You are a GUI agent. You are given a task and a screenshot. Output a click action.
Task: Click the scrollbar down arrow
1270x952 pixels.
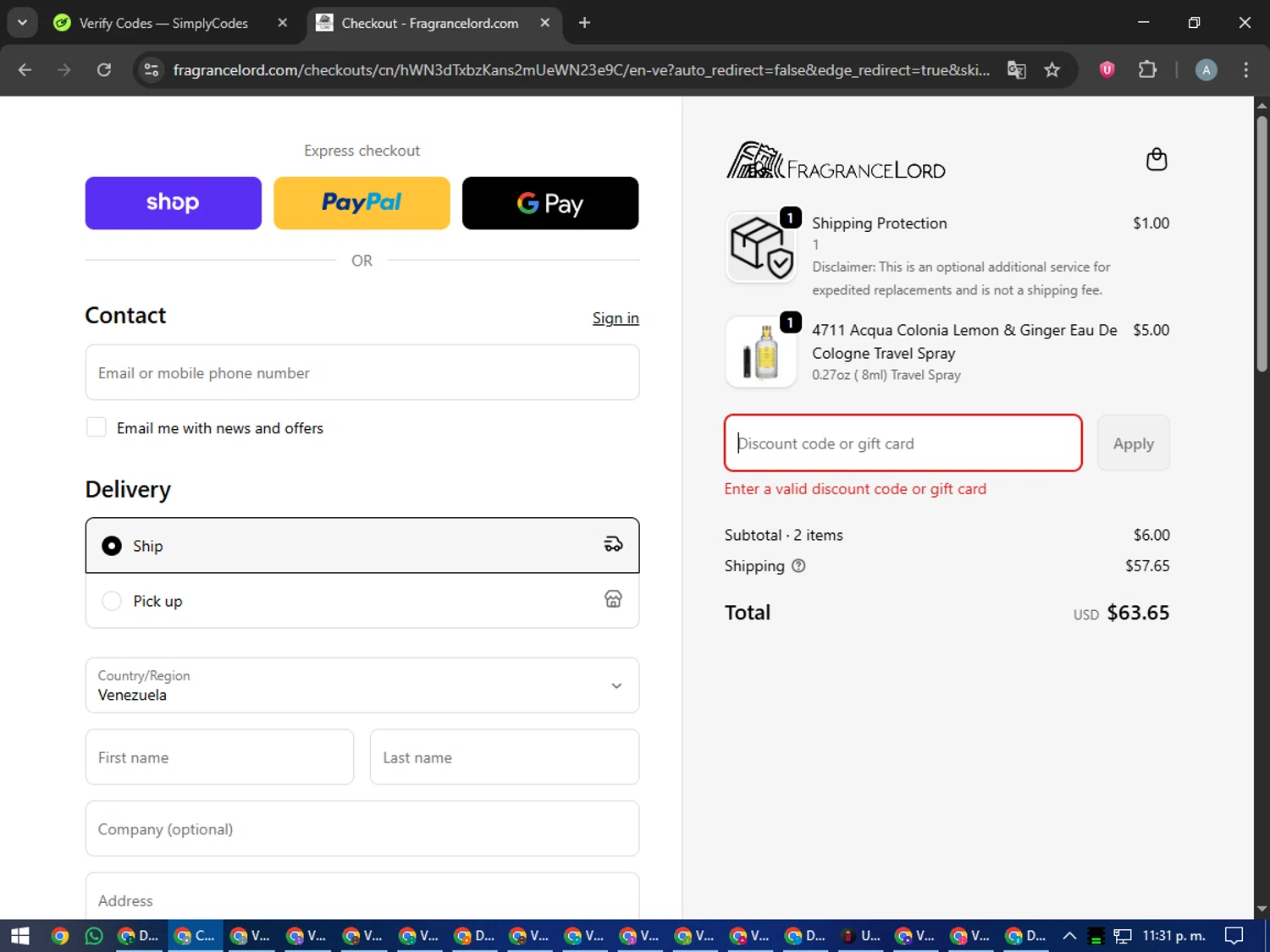coord(1262,910)
